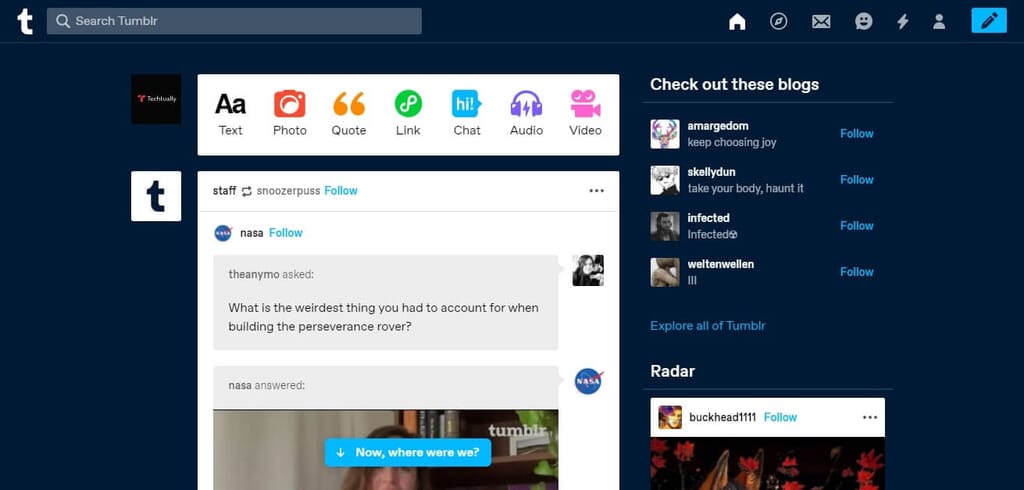The width and height of the screenshot is (1024, 490).
Task: Click the staff blog Tumblr avatar
Action: [x=156, y=196]
